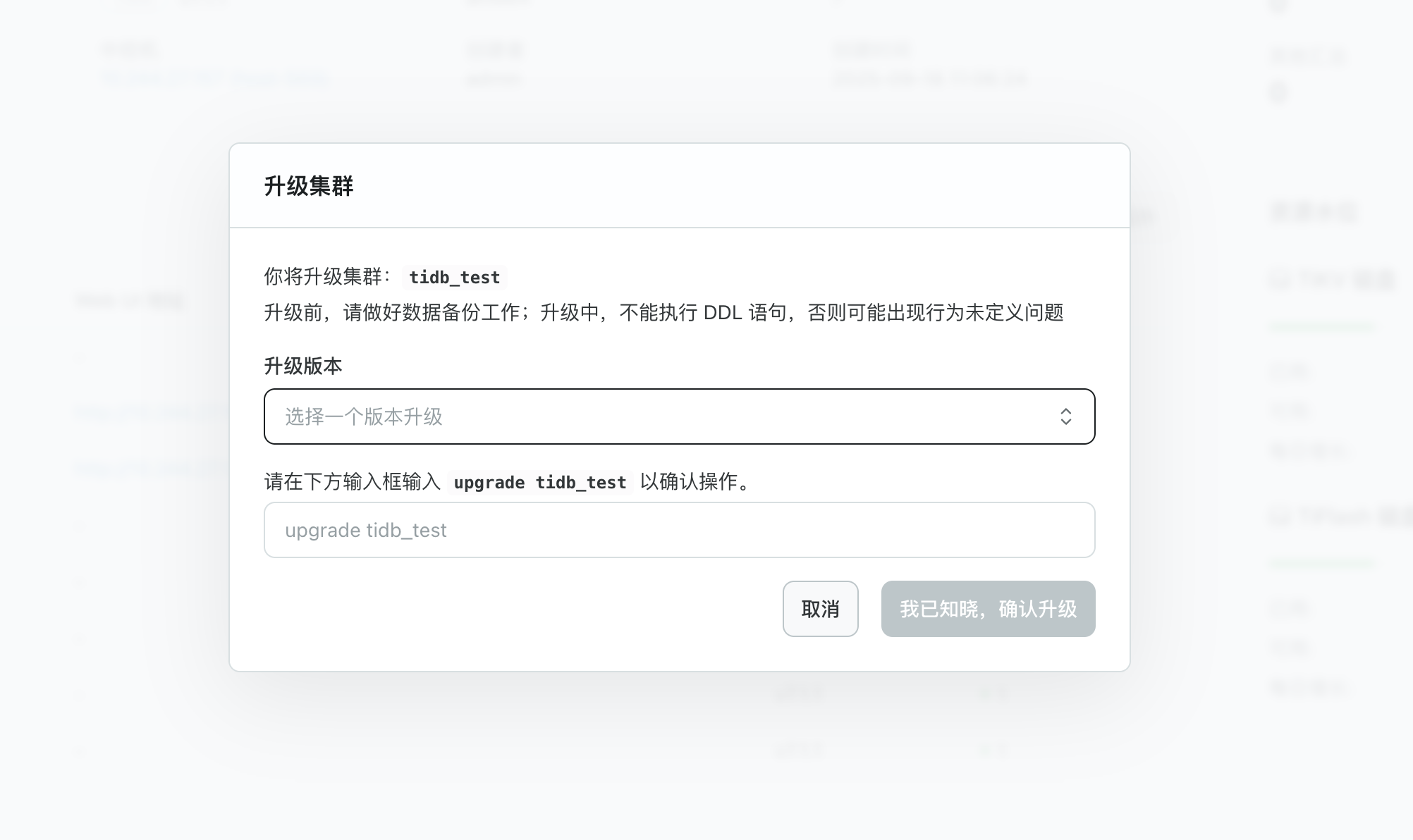This screenshot has height=840, width=1413.
Task: Click the DDL backup warning sentence
Action: coord(663,312)
